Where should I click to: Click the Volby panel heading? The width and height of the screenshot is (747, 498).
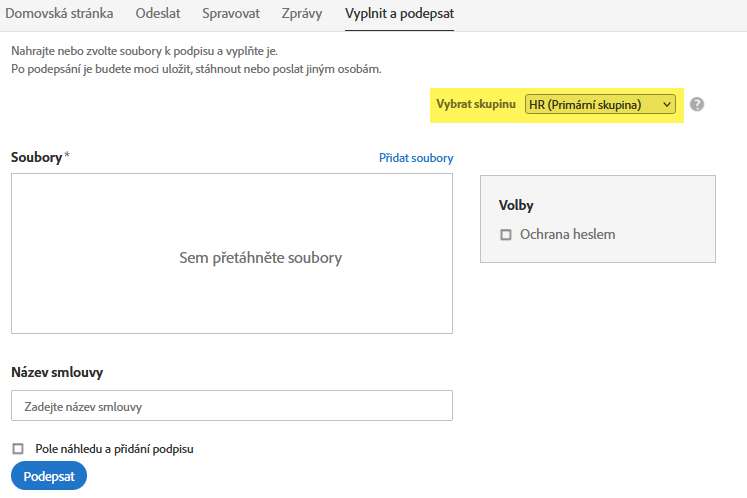pyautogui.click(x=516, y=205)
